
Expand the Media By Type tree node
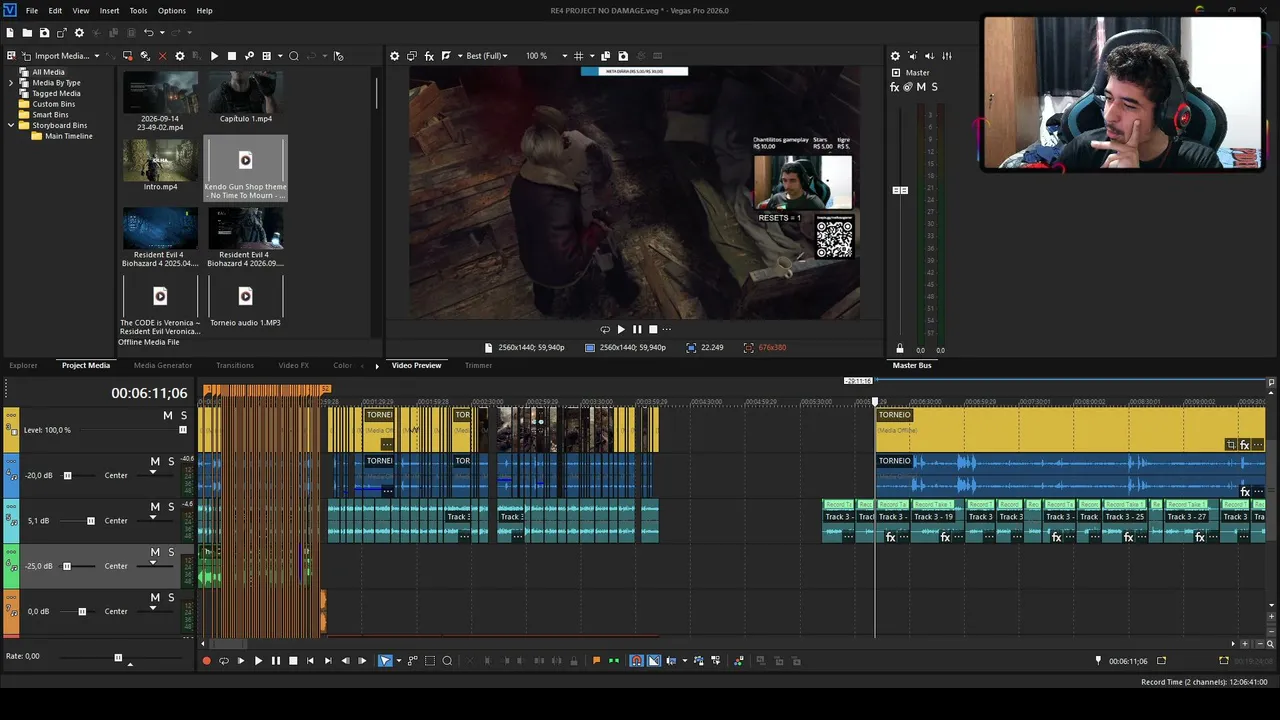point(11,83)
